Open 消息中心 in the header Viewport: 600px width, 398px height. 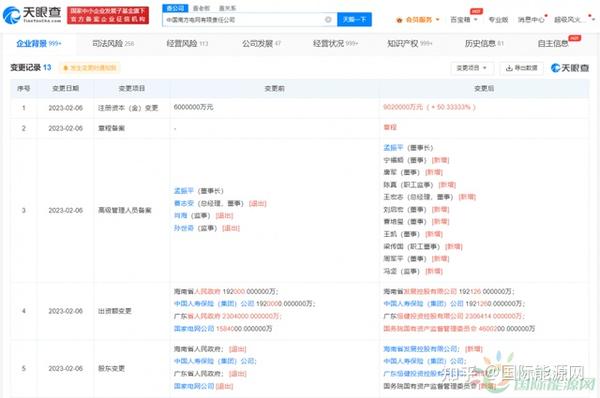531,20
